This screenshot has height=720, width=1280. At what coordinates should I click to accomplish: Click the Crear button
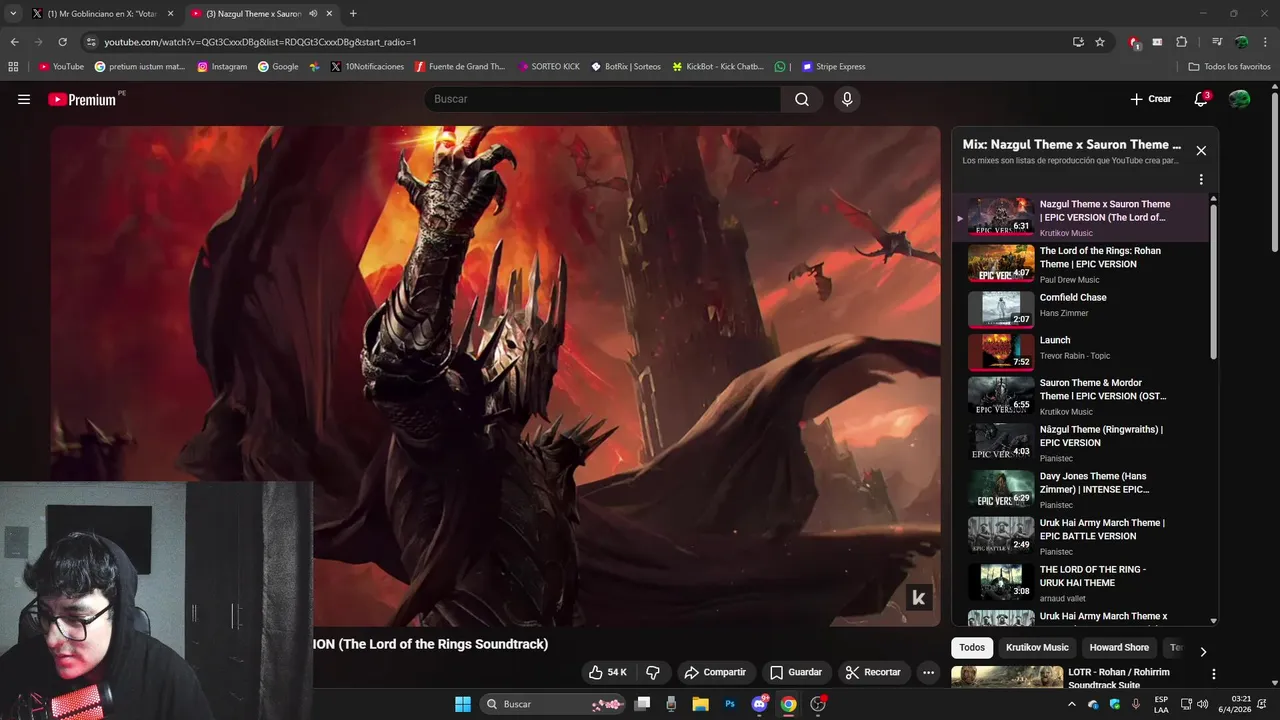[1150, 99]
